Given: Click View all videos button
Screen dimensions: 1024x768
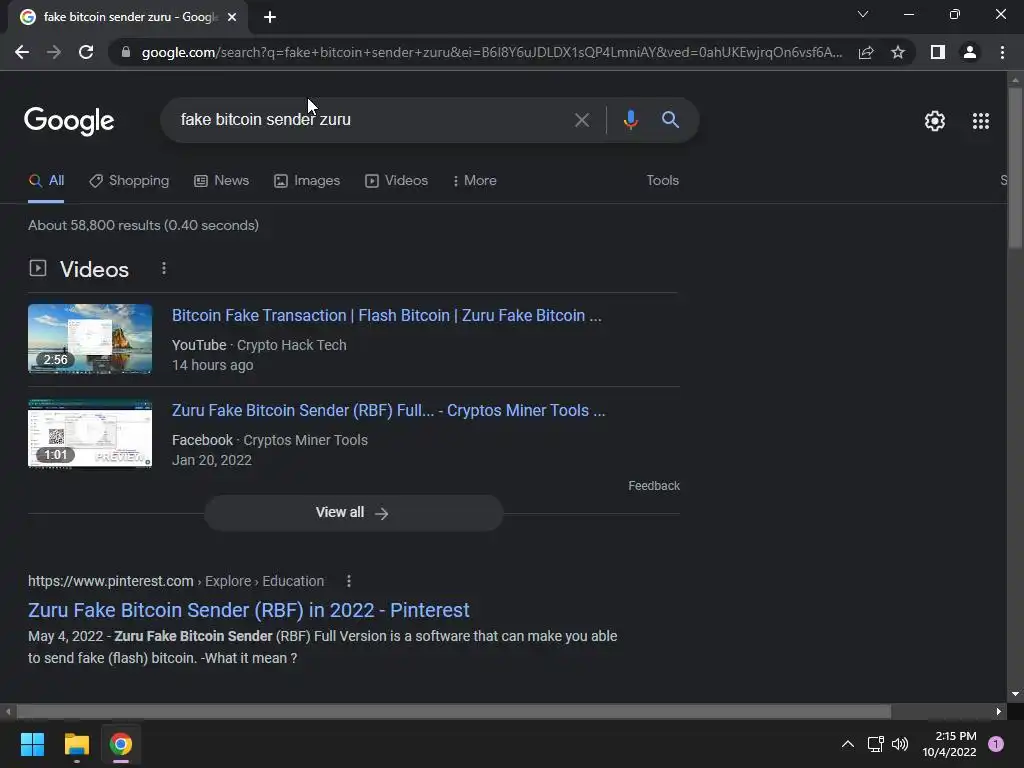Looking at the screenshot, I should pyautogui.click(x=353, y=513).
